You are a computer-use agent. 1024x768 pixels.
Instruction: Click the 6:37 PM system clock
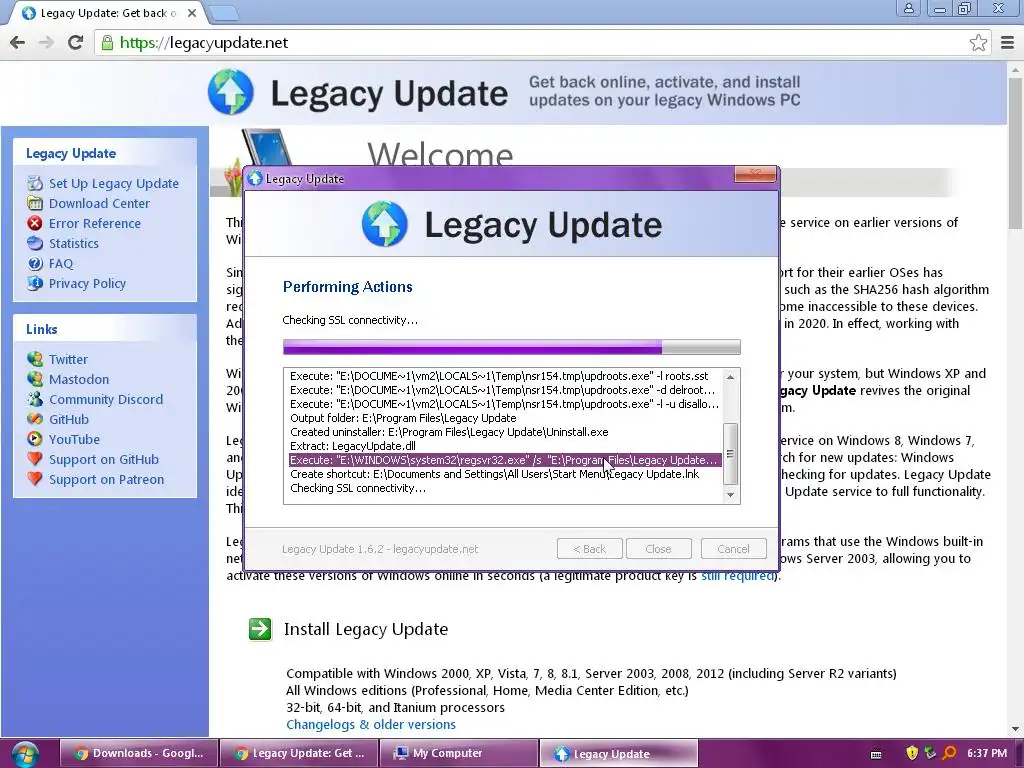click(987, 753)
